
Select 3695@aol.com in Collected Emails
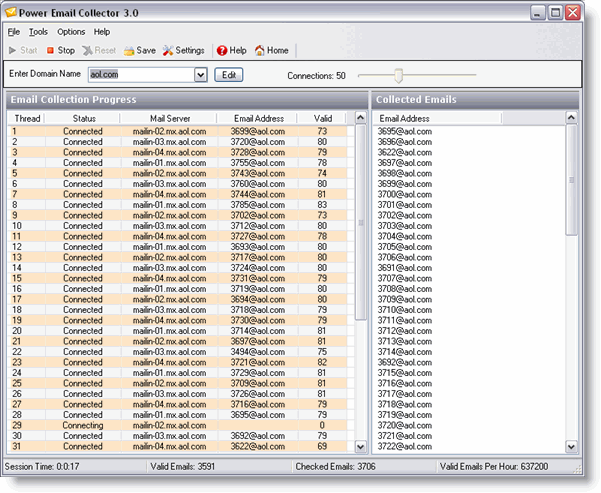[405, 131]
